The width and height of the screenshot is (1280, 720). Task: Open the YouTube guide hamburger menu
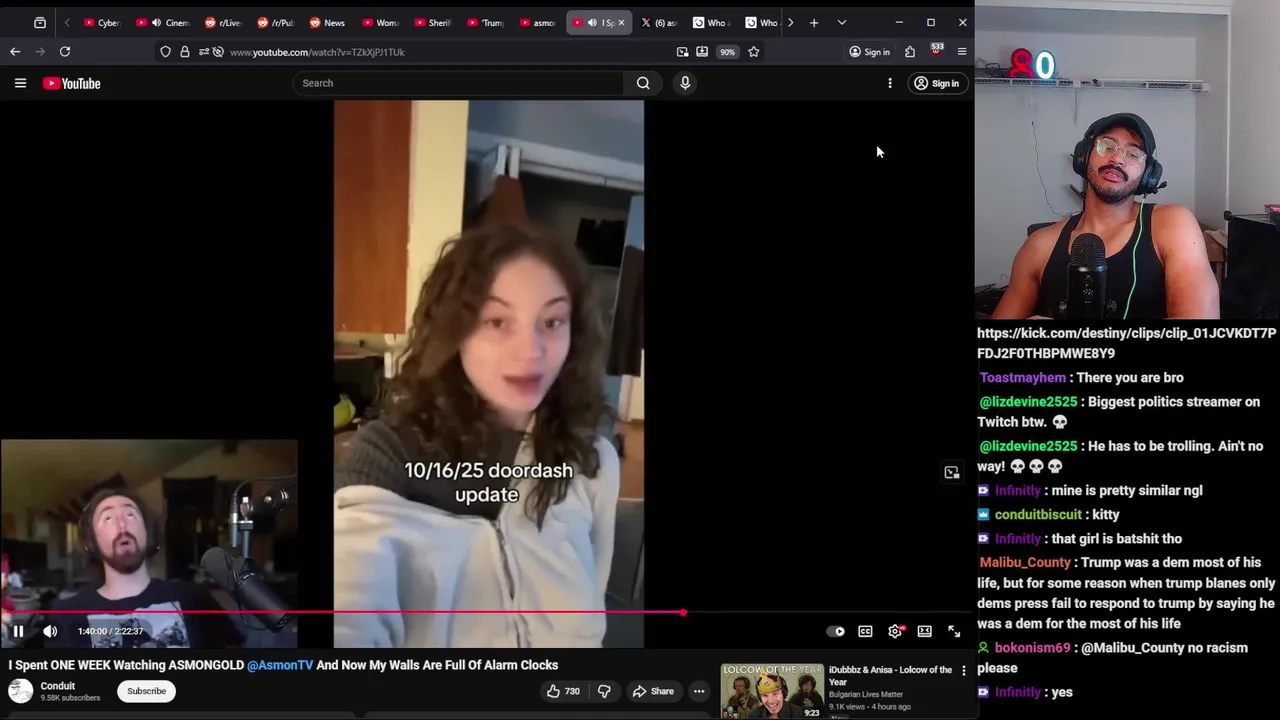pos(20,83)
